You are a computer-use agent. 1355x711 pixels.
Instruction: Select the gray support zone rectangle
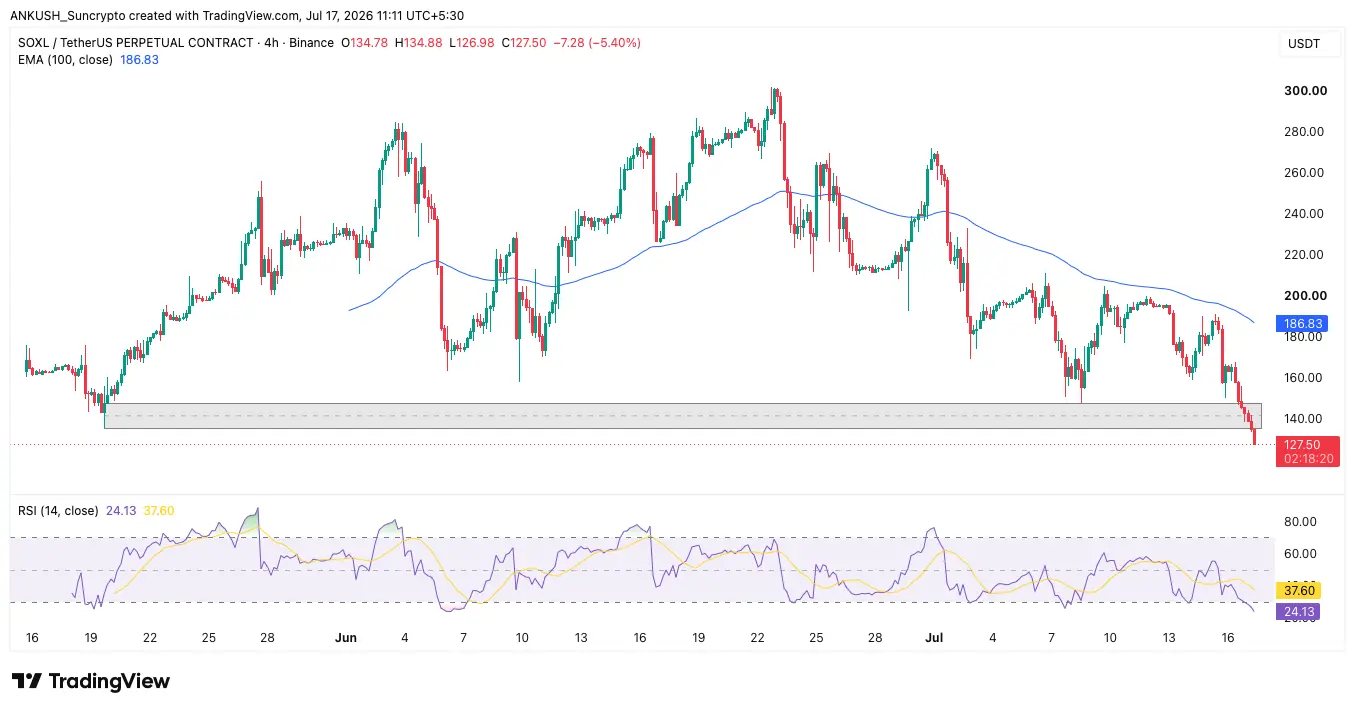point(683,416)
